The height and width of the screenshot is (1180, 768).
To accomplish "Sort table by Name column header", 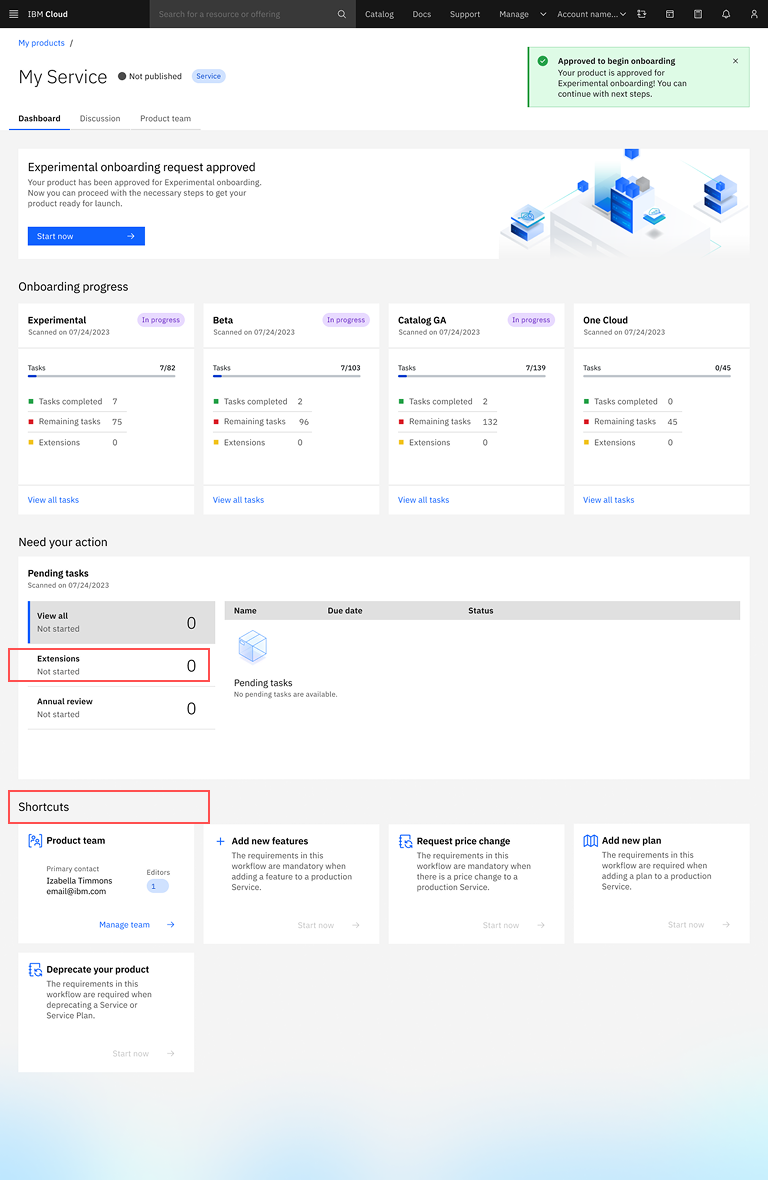I will [x=245, y=610].
